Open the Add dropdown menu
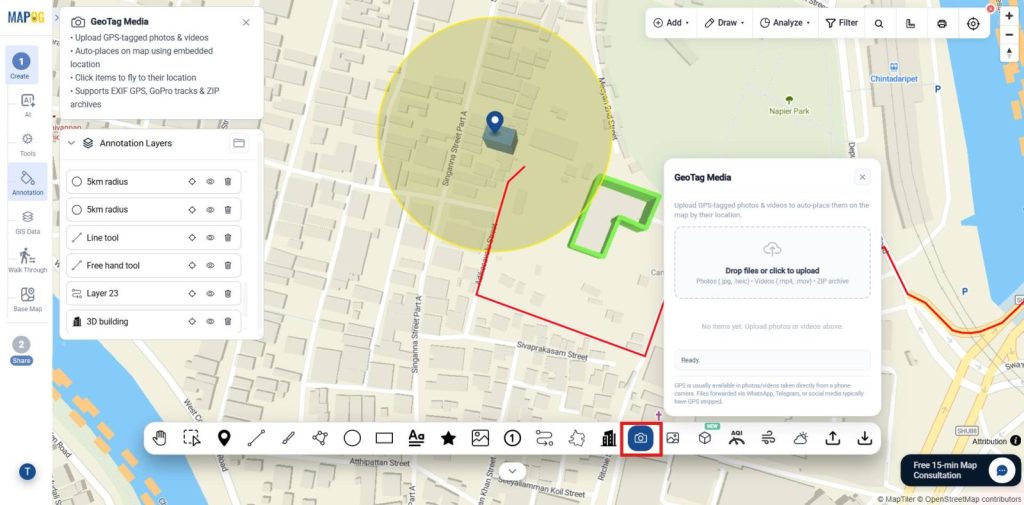The width and height of the screenshot is (1024, 505). click(671, 23)
